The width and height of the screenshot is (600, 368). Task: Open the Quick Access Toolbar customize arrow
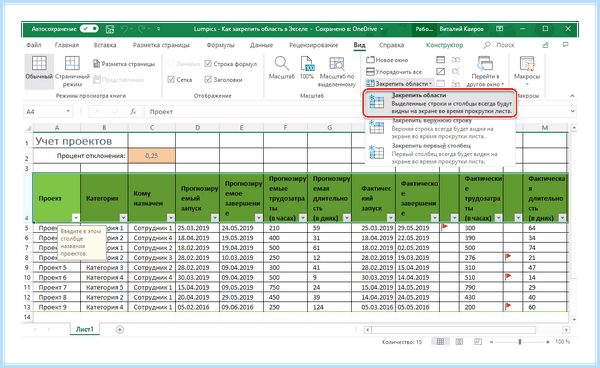pos(158,29)
